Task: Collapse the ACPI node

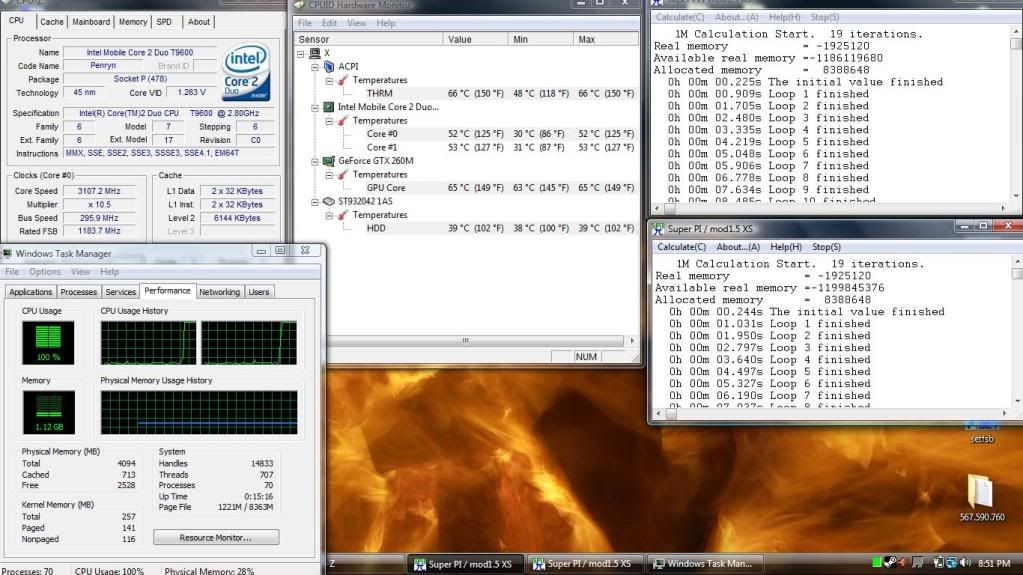Action: (314, 67)
